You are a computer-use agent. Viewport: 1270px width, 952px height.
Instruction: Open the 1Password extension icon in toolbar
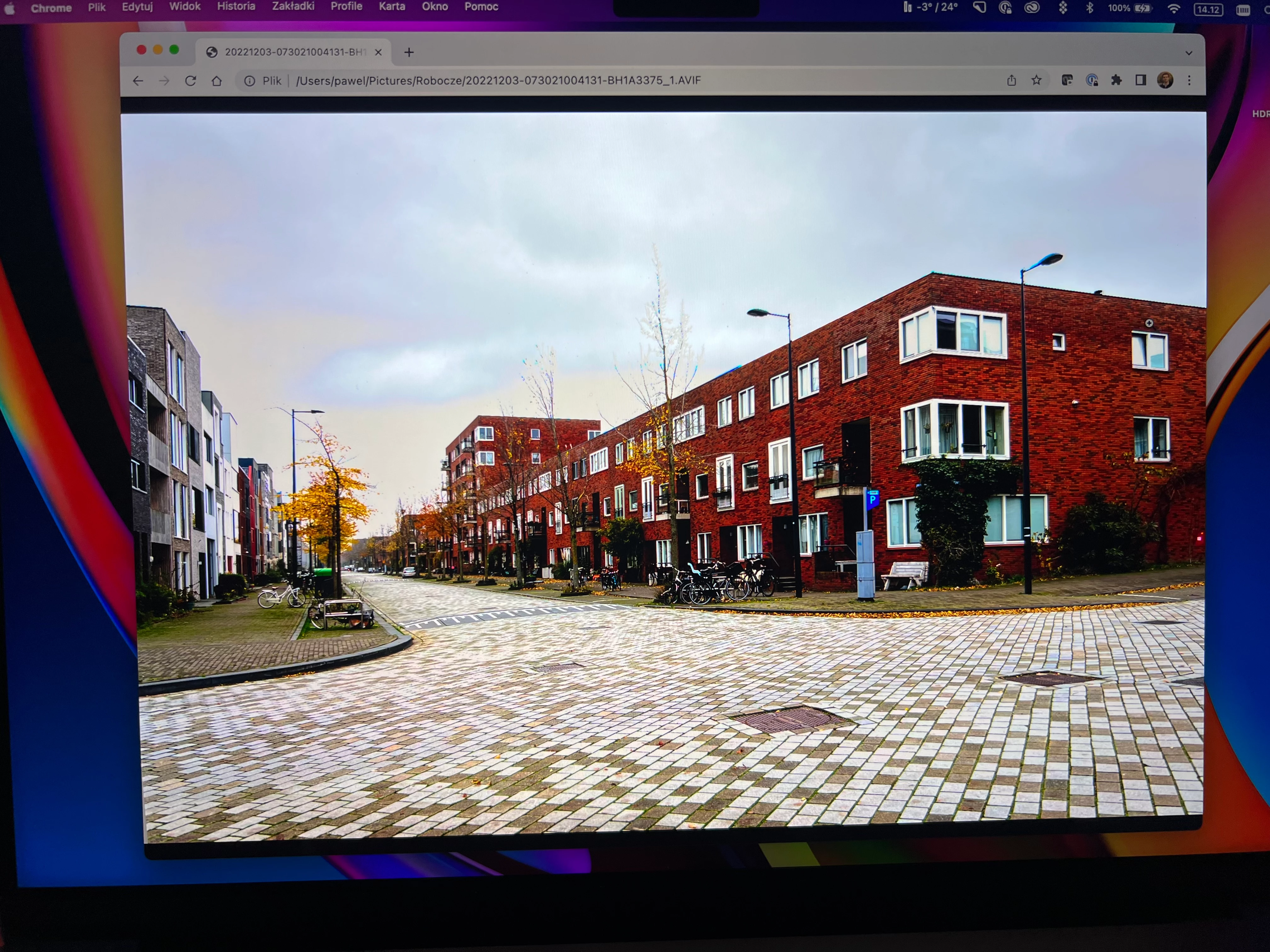[1092, 80]
